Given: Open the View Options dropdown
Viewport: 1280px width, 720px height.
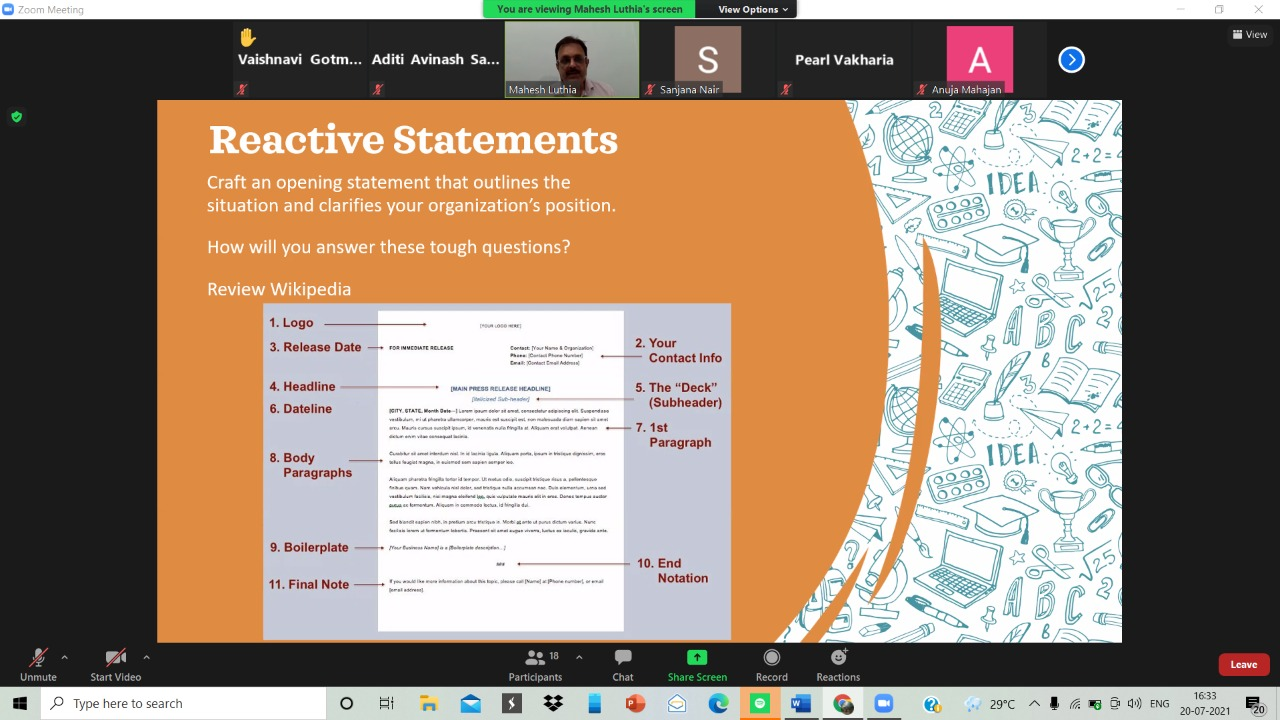Looking at the screenshot, I should [x=753, y=9].
